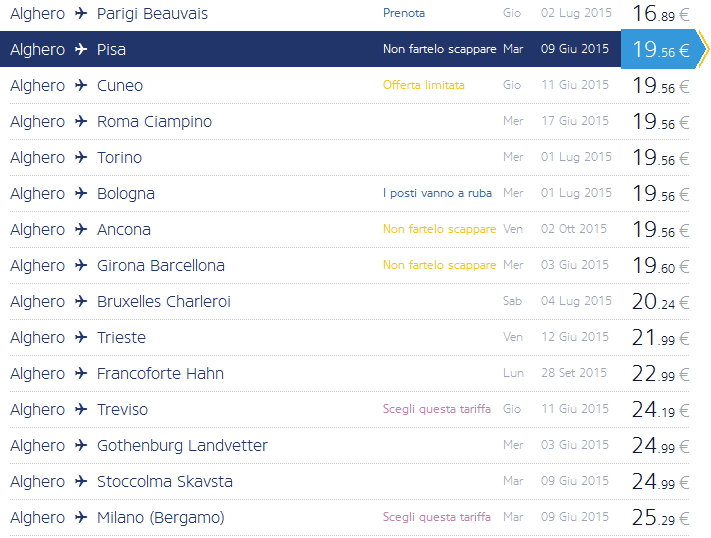Image resolution: width=711 pixels, height=538 pixels.
Task: Click the airplane icon next to Milano (Bergamo)
Action: pos(81,517)
